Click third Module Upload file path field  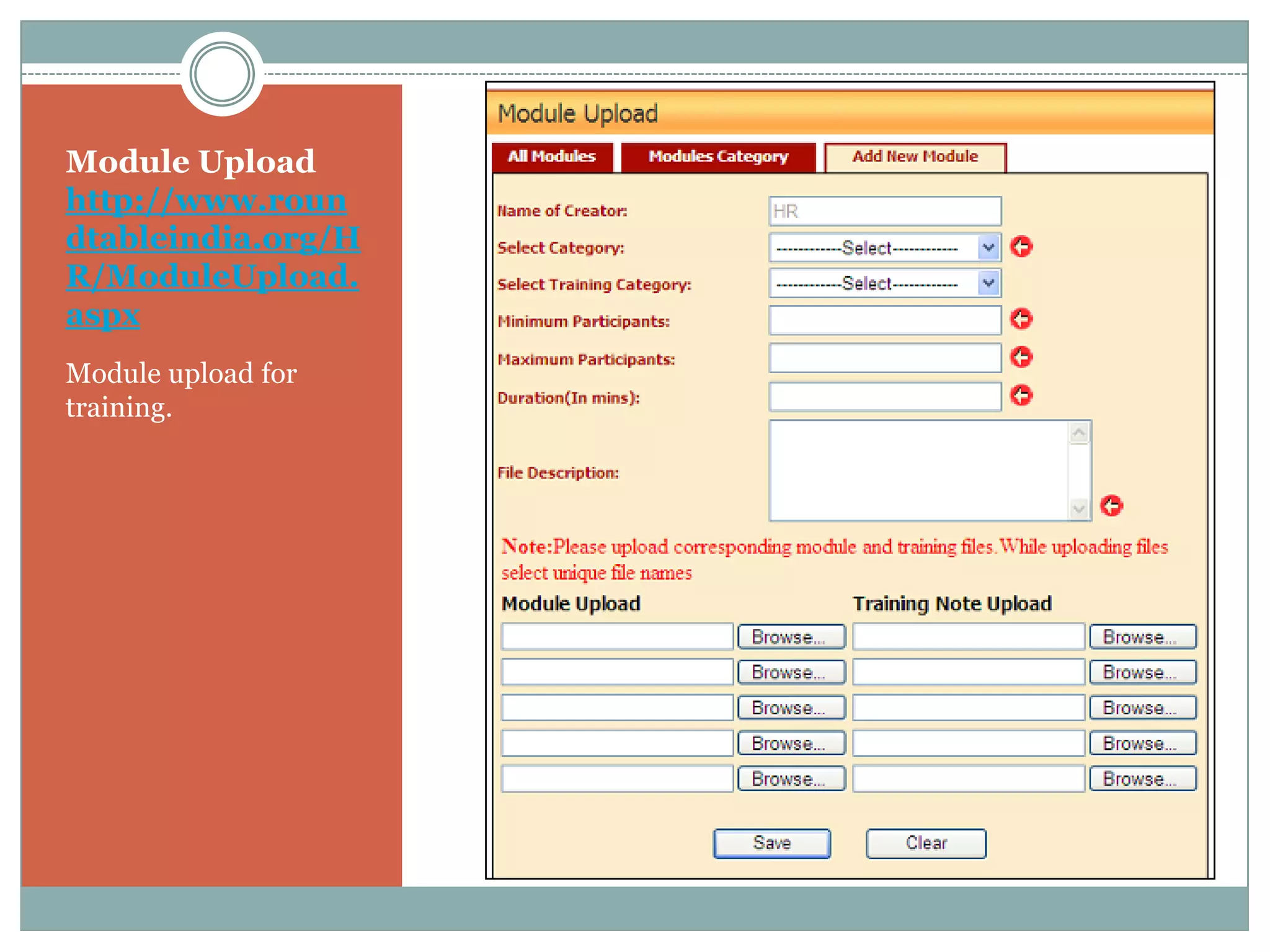tap(617, 707)
